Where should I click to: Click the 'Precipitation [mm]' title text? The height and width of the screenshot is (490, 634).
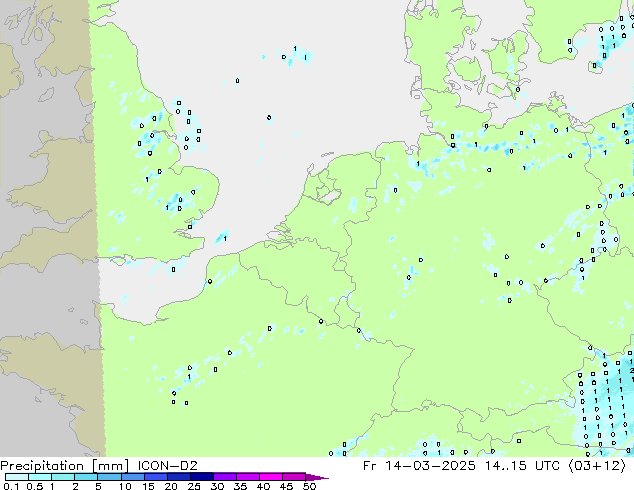(x=65, y=466)
